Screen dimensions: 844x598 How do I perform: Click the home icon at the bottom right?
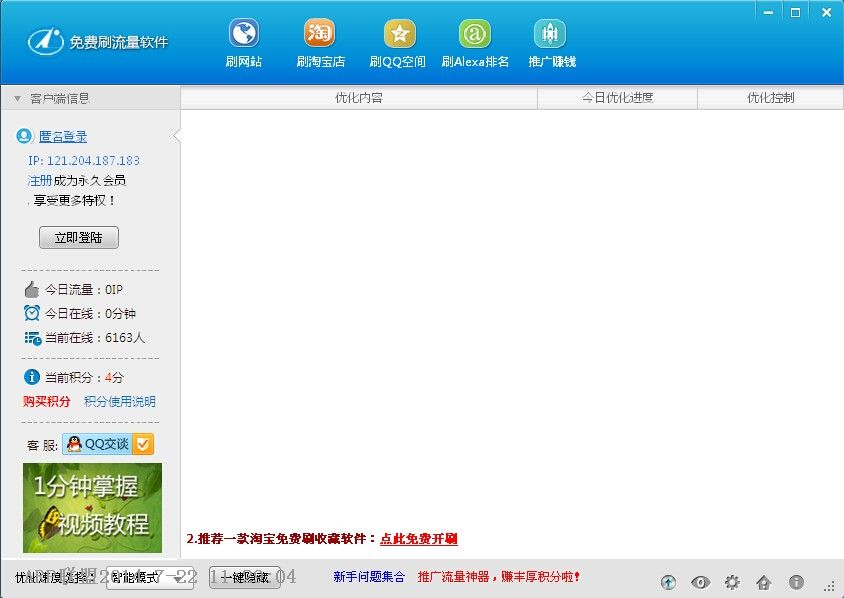(x=764, y=581)
